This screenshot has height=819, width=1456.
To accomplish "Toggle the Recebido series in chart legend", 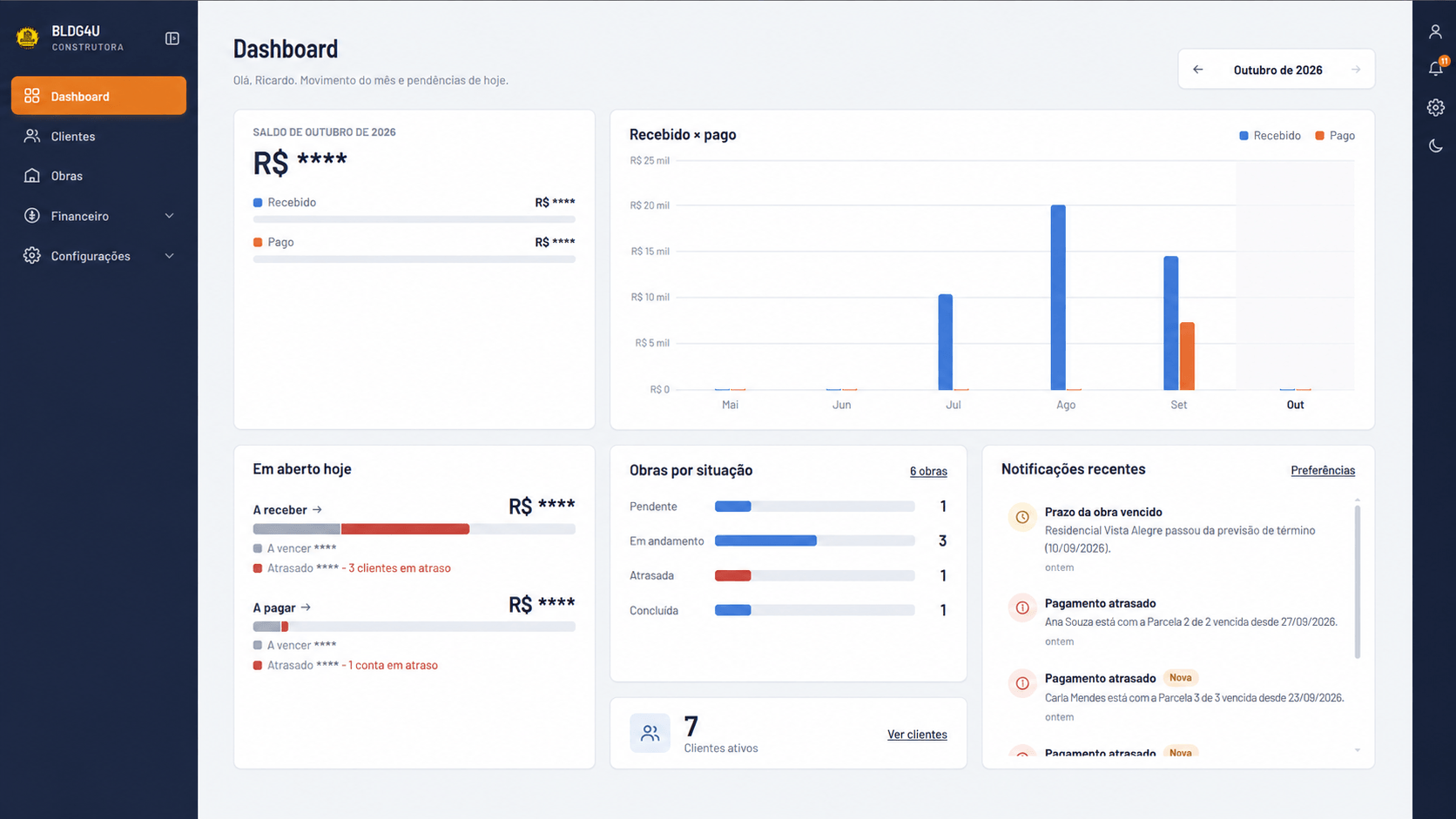I will click(x=1270, y=136).
